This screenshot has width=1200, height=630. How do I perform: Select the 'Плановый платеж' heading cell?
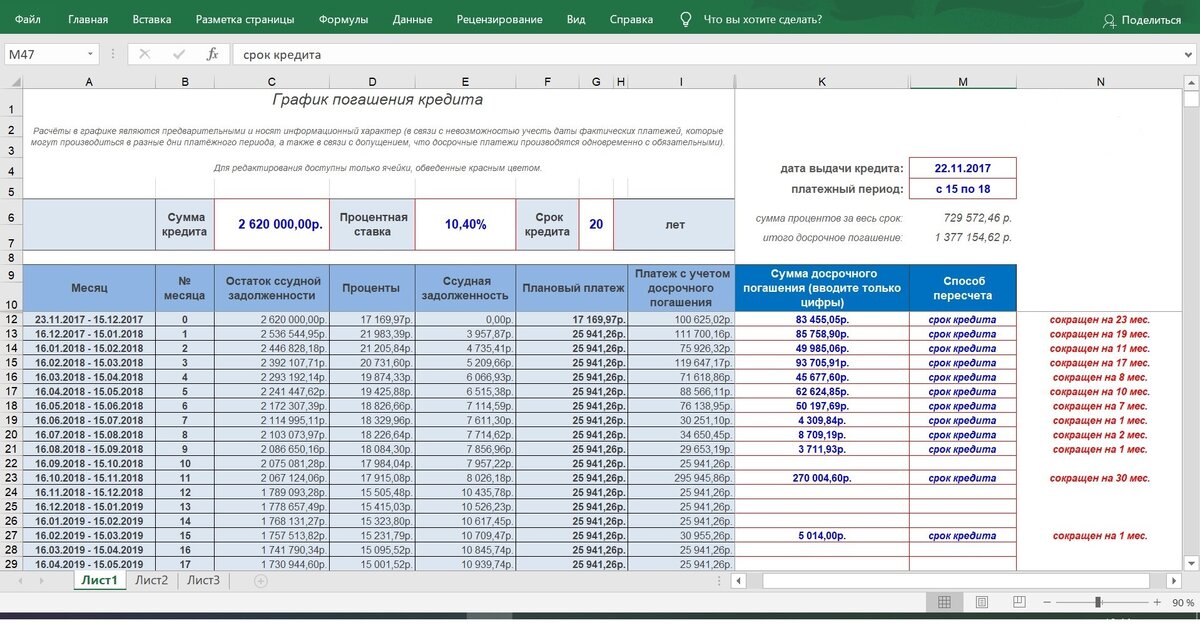571,288
